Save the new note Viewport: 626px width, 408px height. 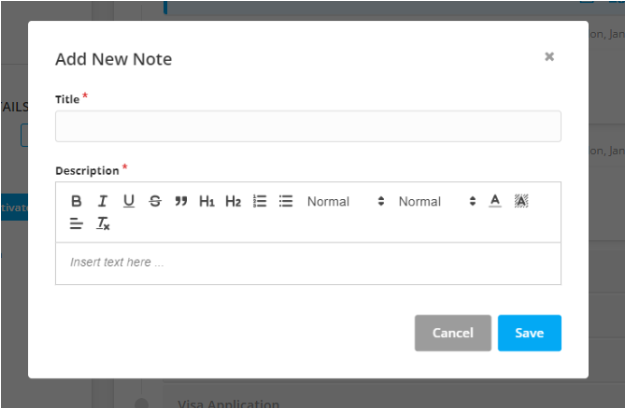click(x=529, y=333)
